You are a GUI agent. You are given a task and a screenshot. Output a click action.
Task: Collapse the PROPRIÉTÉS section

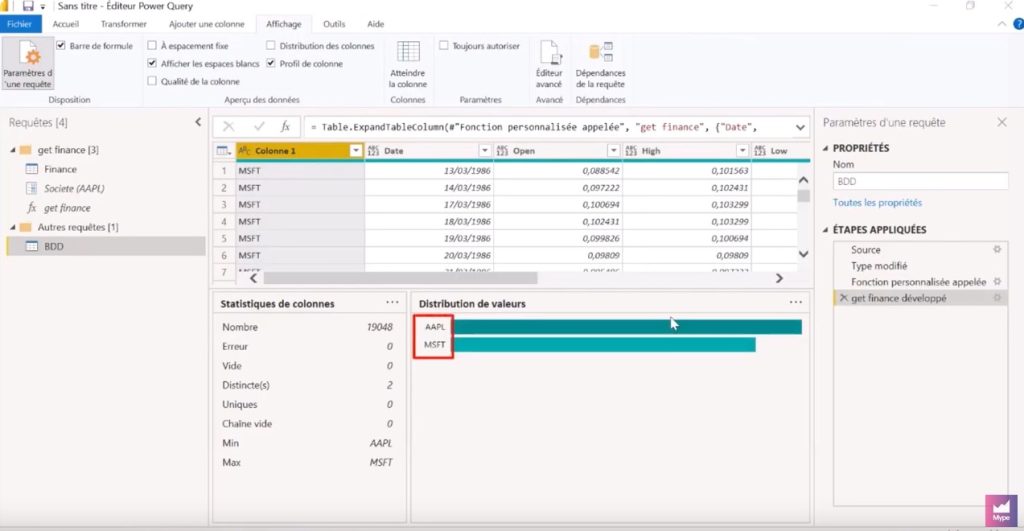(x=825, y=148)
